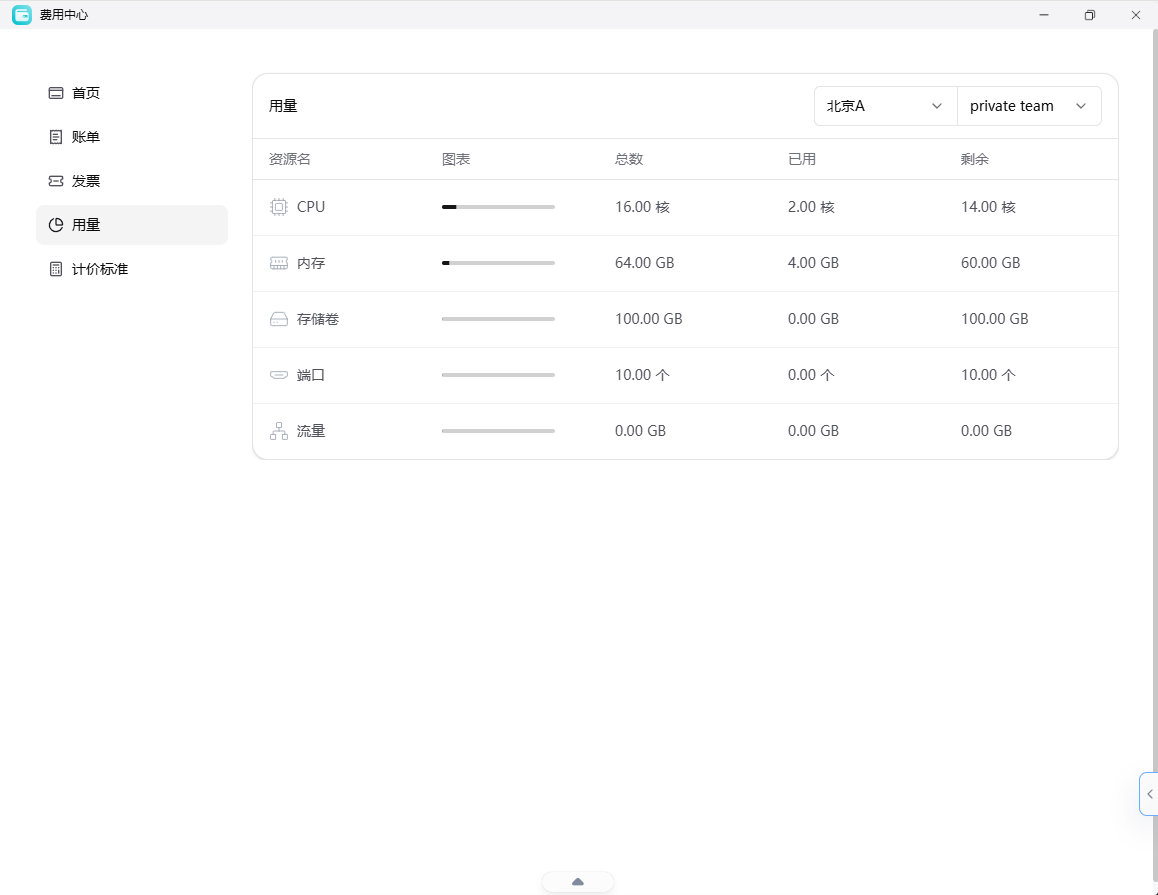Click the up-arrow handle at bottom center
1158x895 pixels.
578,882
